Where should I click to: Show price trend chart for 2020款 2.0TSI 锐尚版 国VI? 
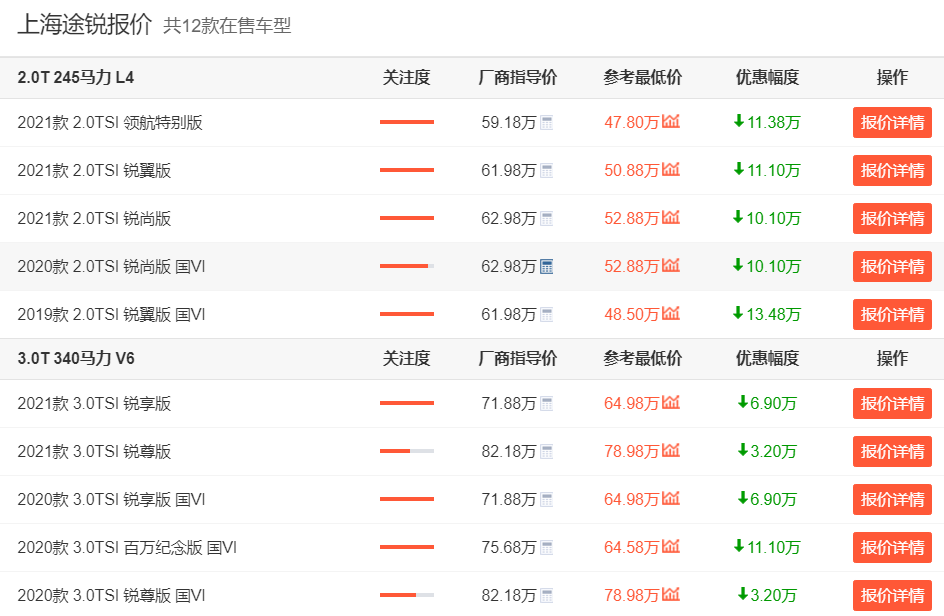pyautogui.click(x=671, y=266)
